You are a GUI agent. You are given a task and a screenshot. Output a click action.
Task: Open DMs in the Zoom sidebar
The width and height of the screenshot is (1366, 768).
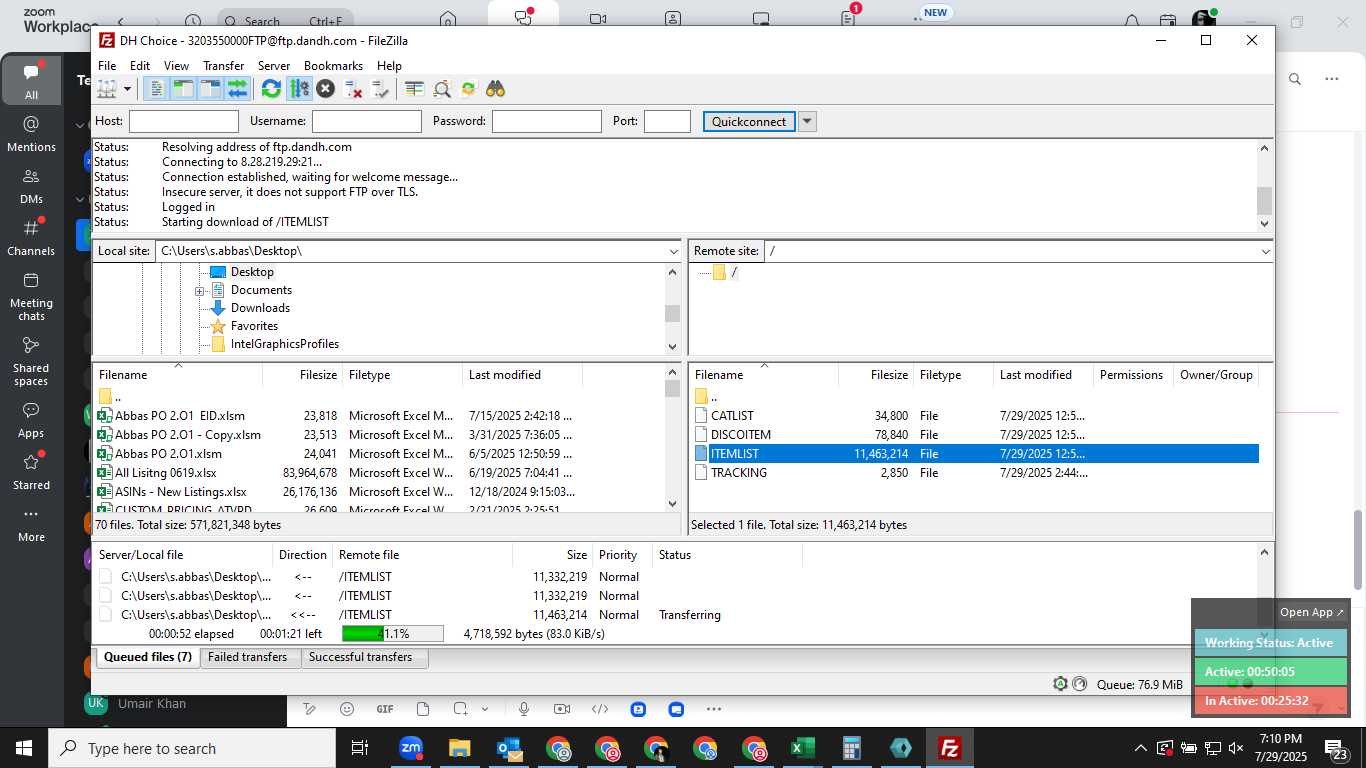coord(31,186)
